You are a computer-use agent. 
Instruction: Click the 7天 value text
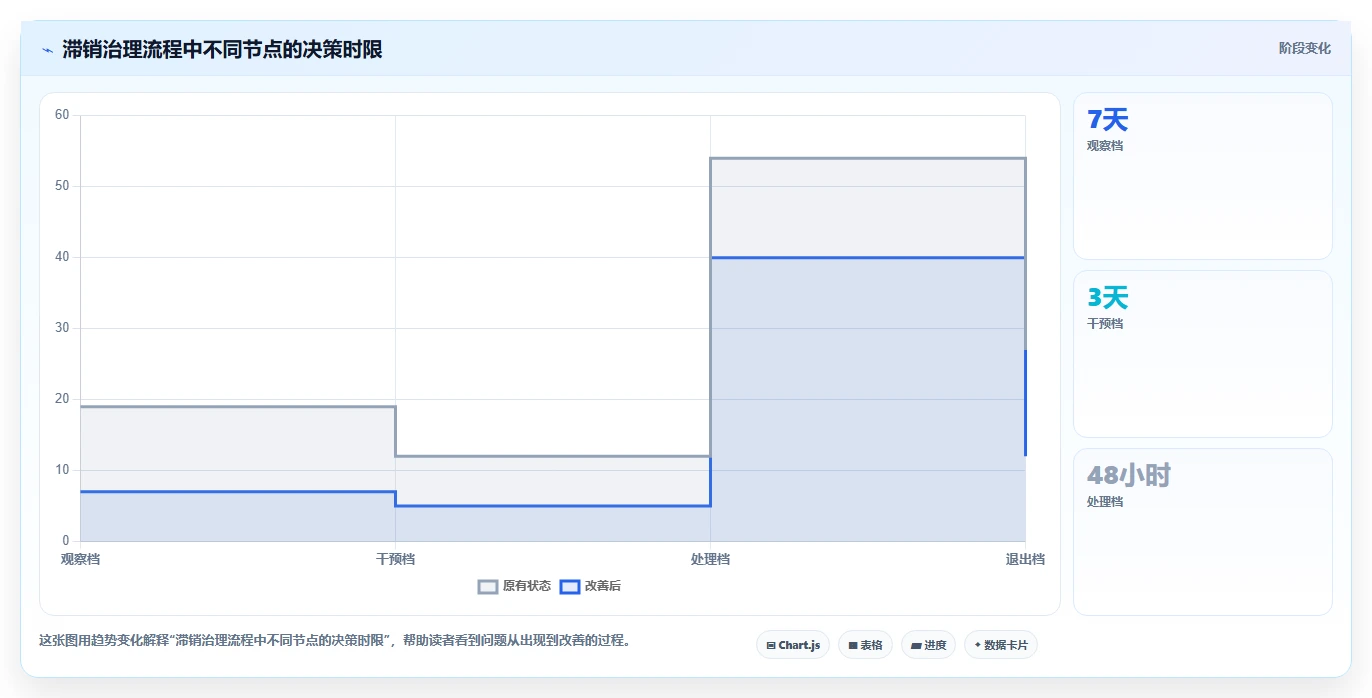point(1107,120)
